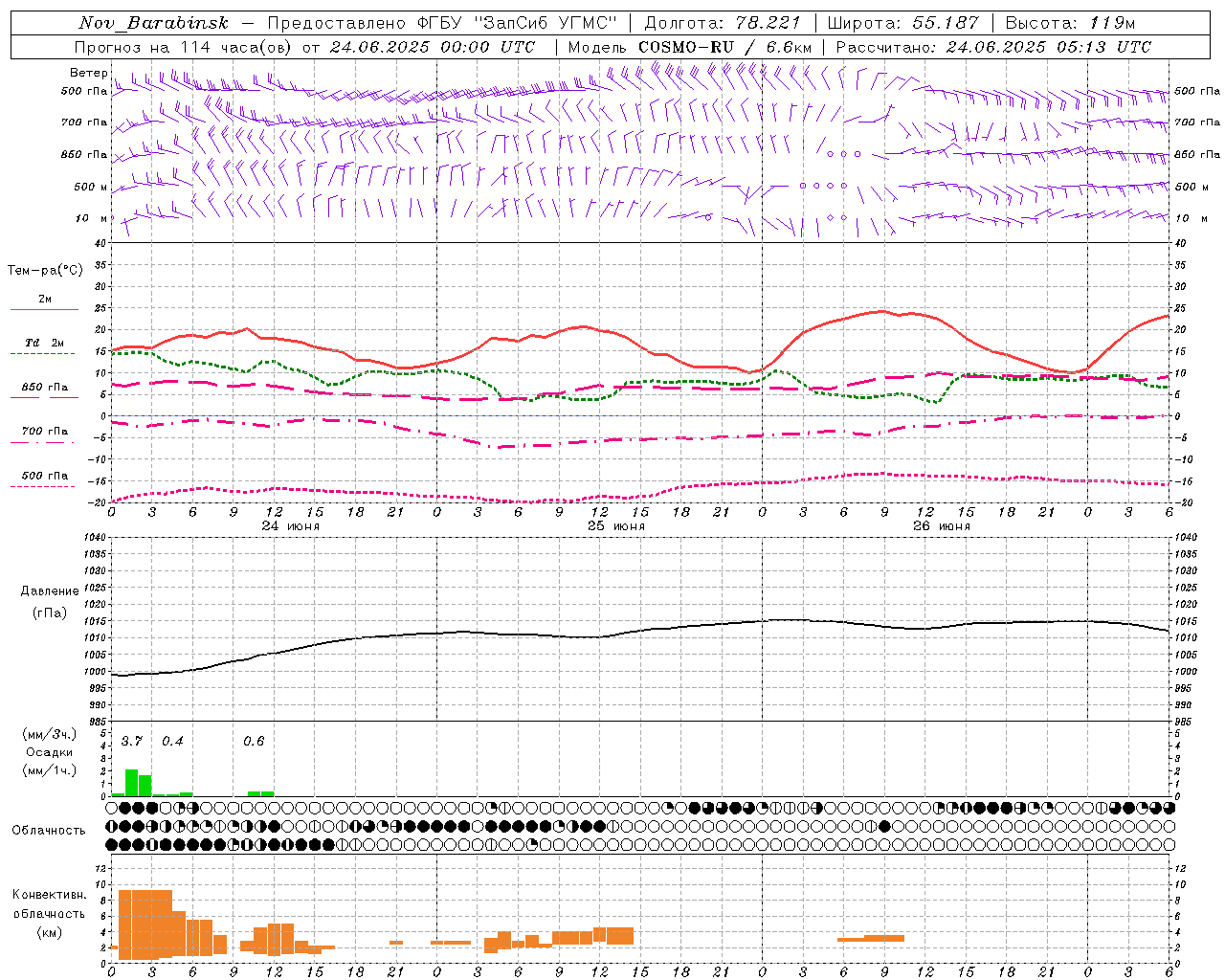Screen dimensions: 1225x980
Task: Click the '850 гПа' temperature legend entry
Action: point(45,388)
